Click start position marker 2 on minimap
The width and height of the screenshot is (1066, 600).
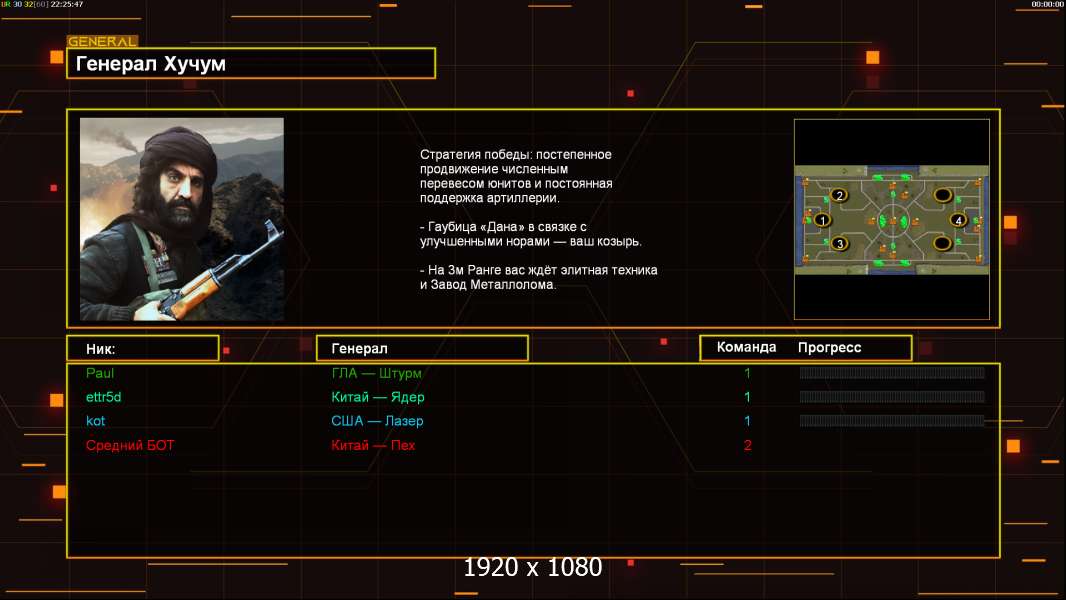tap(840, 196)
